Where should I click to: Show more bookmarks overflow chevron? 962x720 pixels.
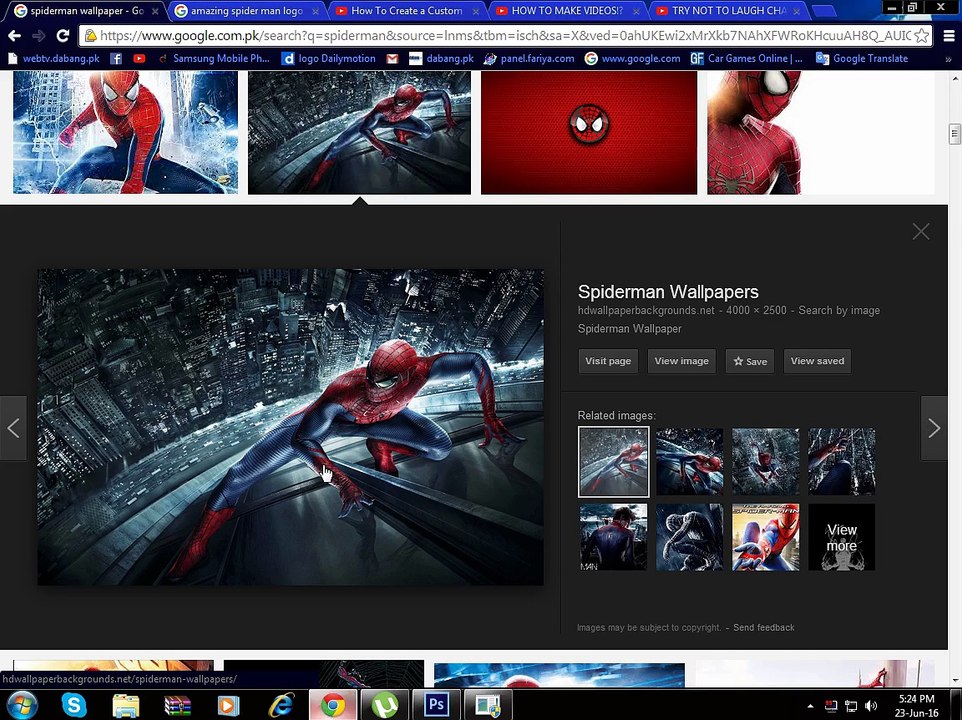click(948, 59)
